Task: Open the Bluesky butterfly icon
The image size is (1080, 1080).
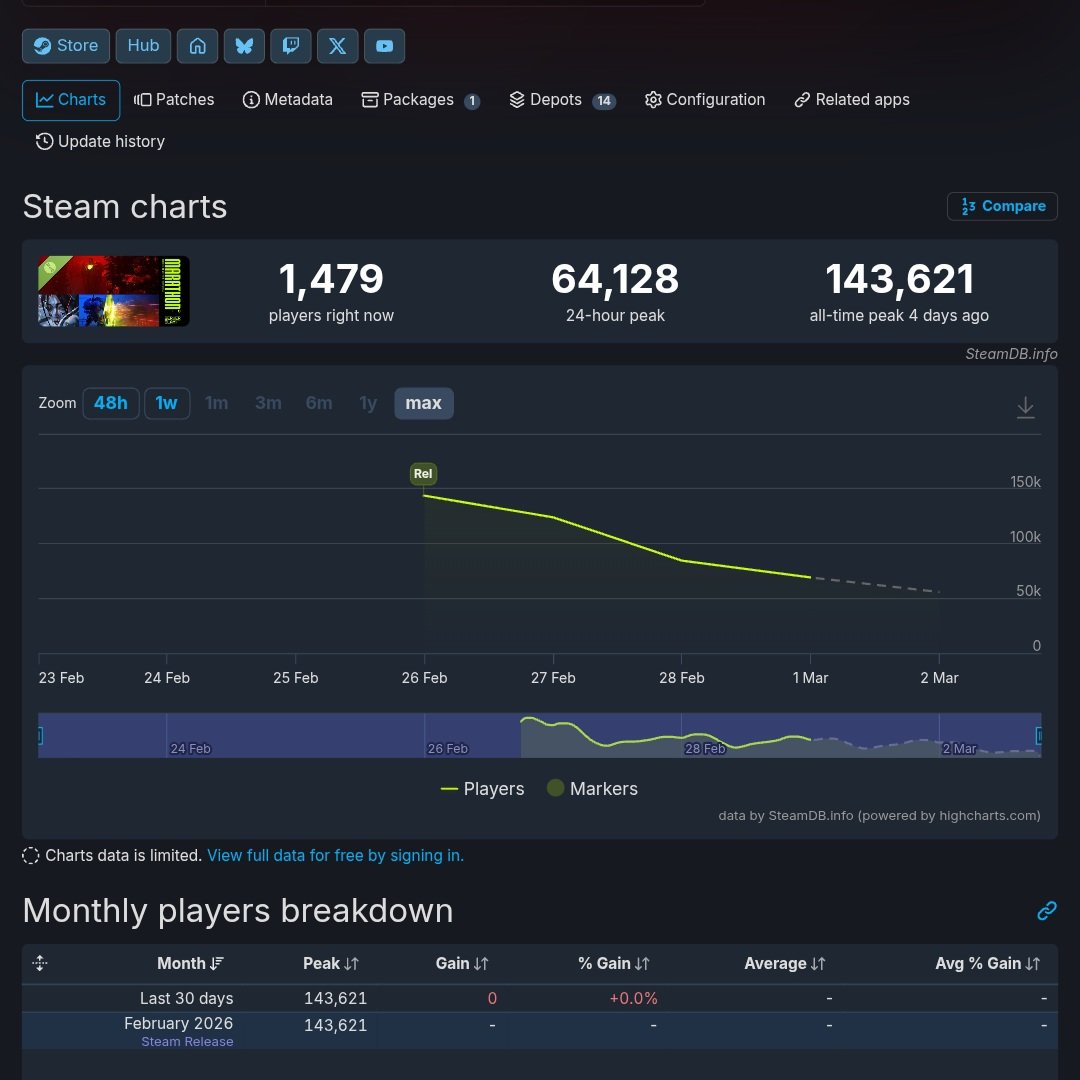Action: click(245, 46)
